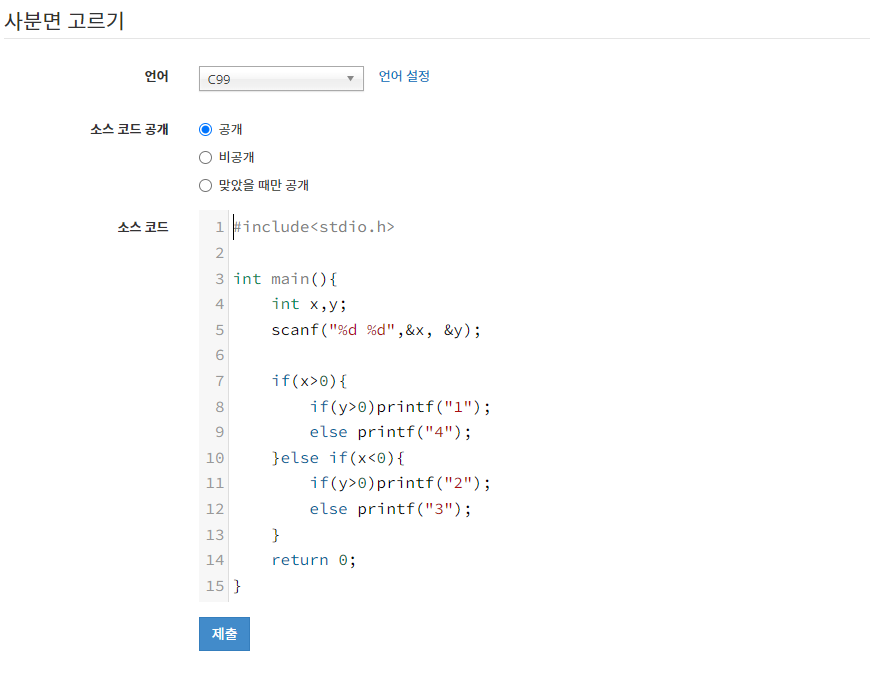Place cursor on #include<stdio.h> line
Viewport: 870px width, 680px height.
tap(313, 227)
